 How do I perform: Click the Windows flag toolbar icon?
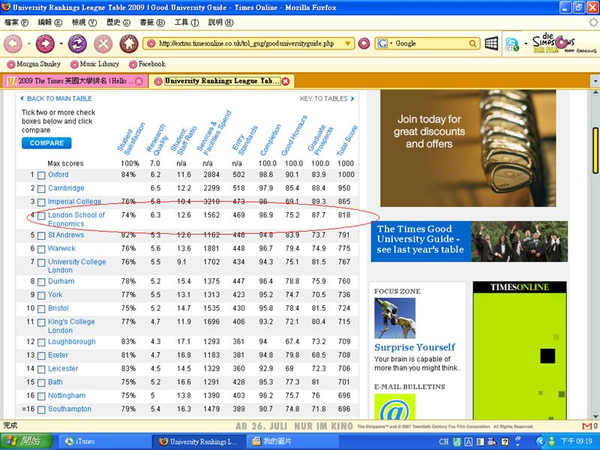tap(491, 43)
